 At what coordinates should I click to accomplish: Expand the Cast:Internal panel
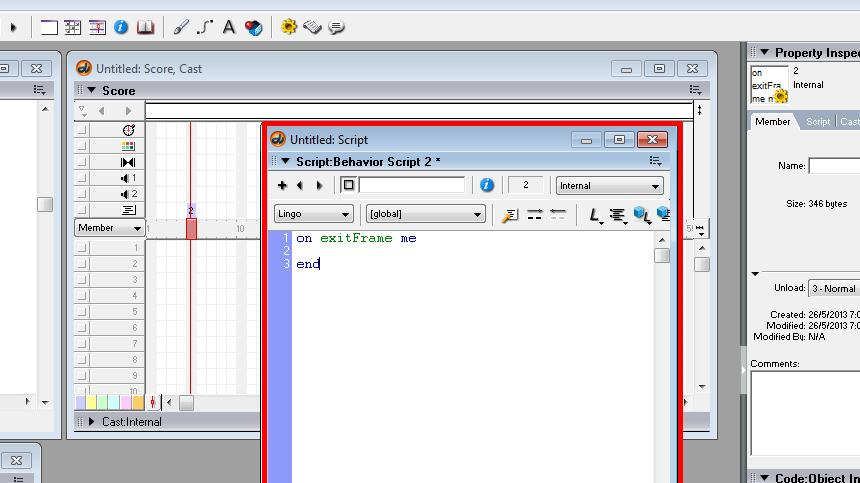[x=92, y=422]
